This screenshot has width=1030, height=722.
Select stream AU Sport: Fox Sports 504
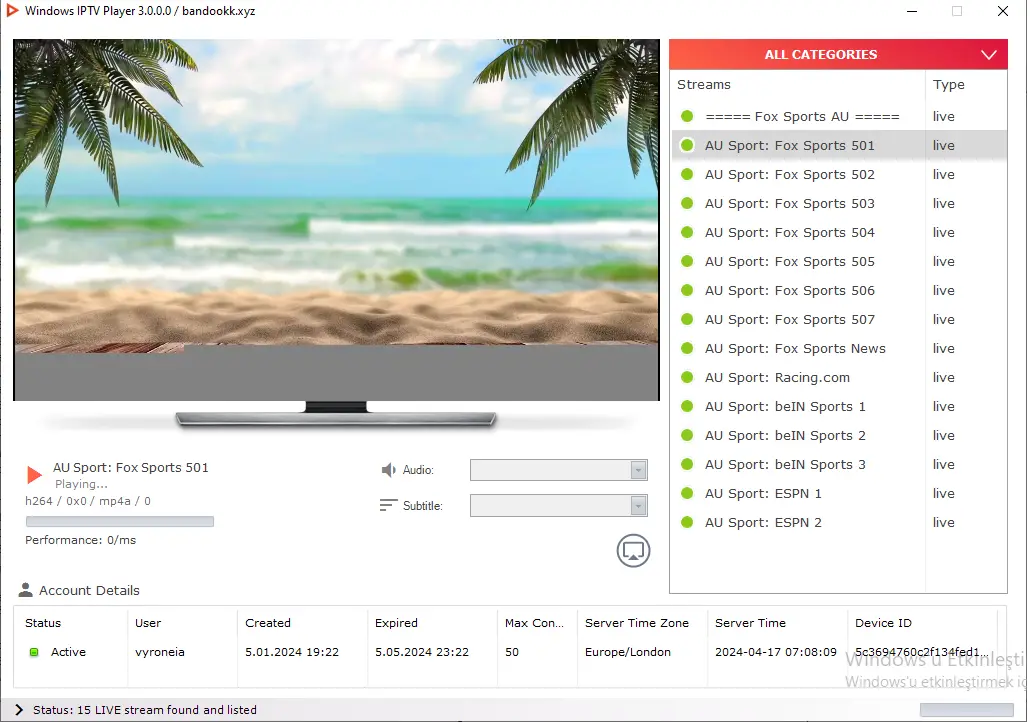(840, 232)
